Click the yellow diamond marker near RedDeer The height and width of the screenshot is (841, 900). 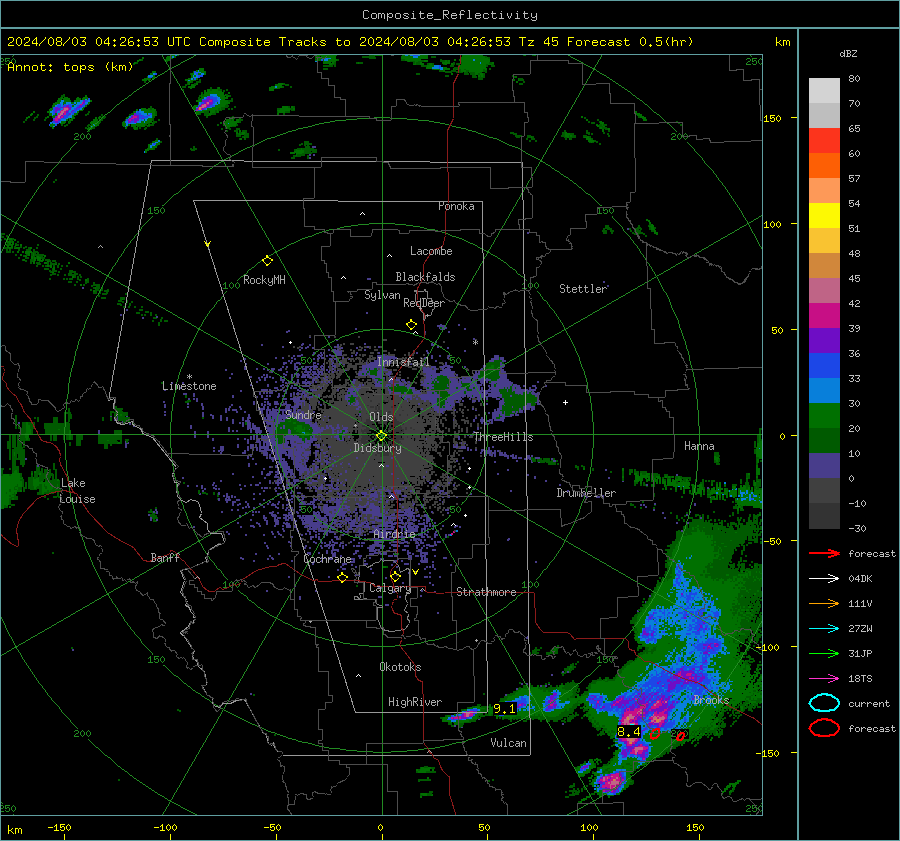tap(411, 325)
